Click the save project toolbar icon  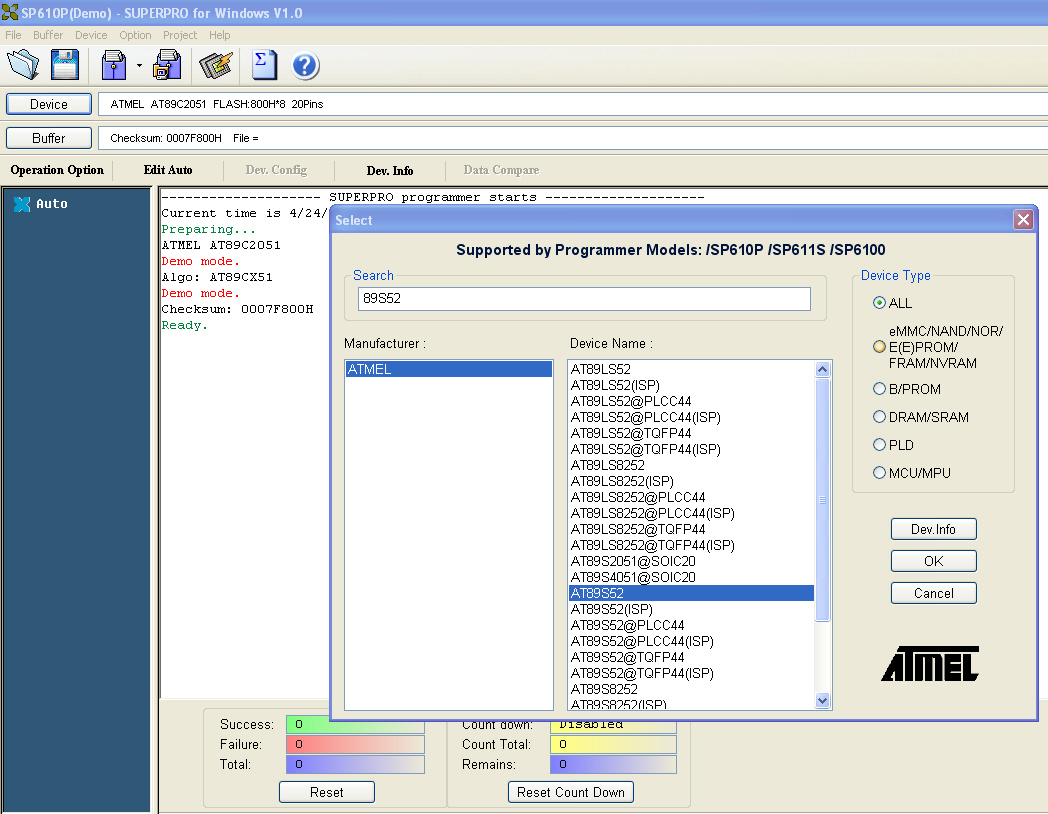(x=167, y=65)
